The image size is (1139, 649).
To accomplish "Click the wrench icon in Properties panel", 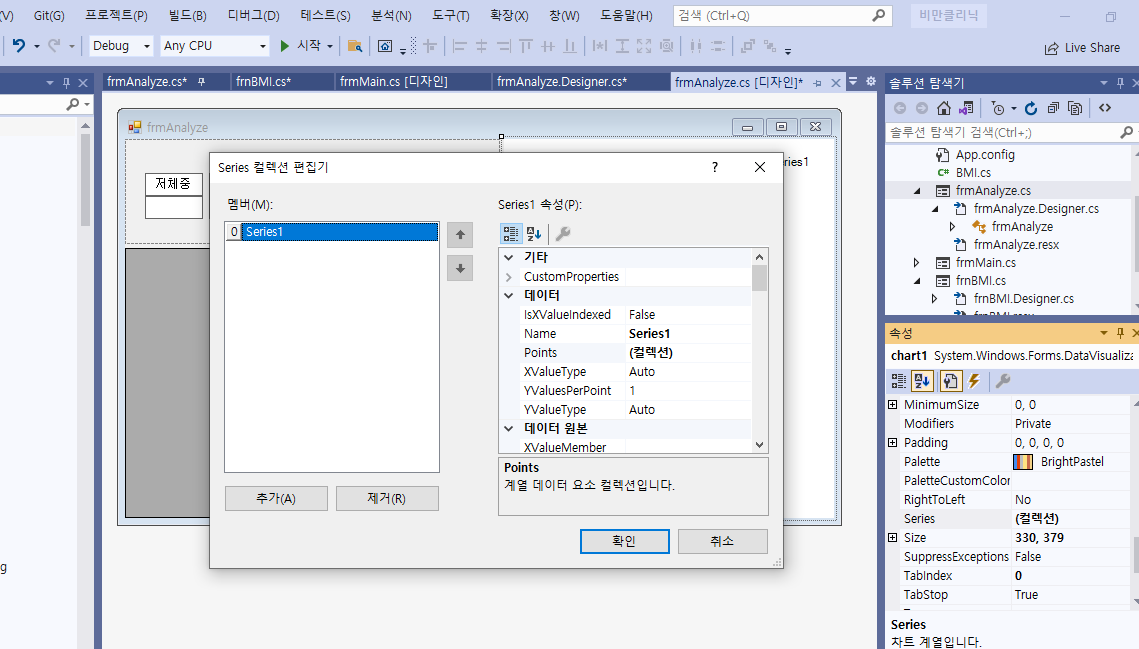I will pos(1003,381).
